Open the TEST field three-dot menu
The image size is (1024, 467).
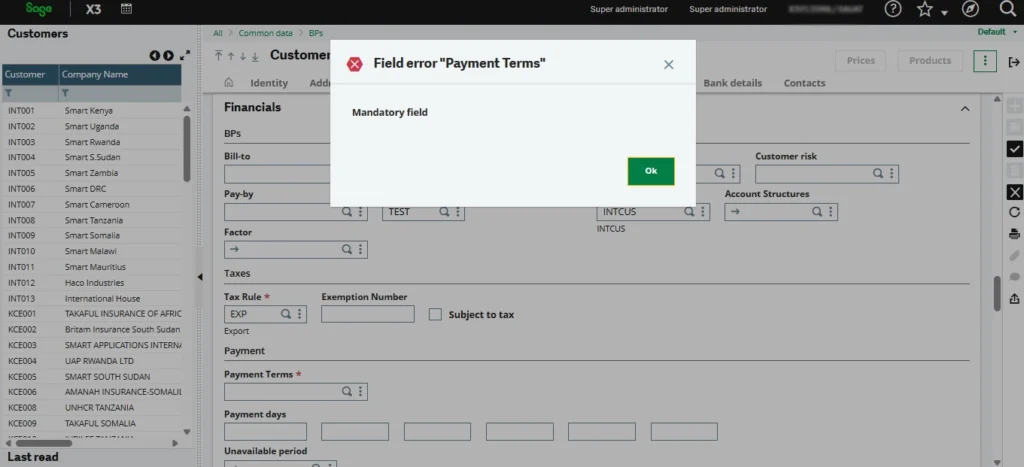tap(458, 212)
